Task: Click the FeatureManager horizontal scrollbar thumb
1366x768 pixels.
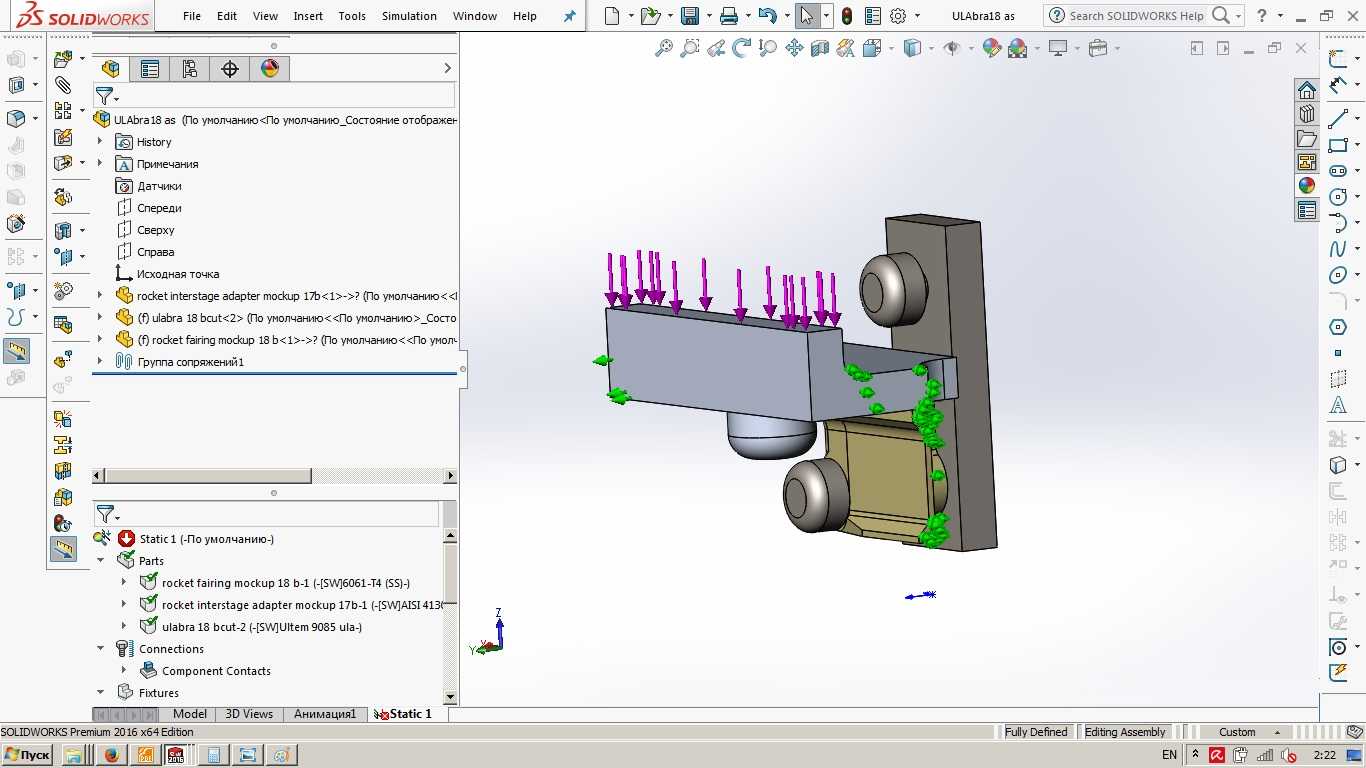Action: point(208,476)
